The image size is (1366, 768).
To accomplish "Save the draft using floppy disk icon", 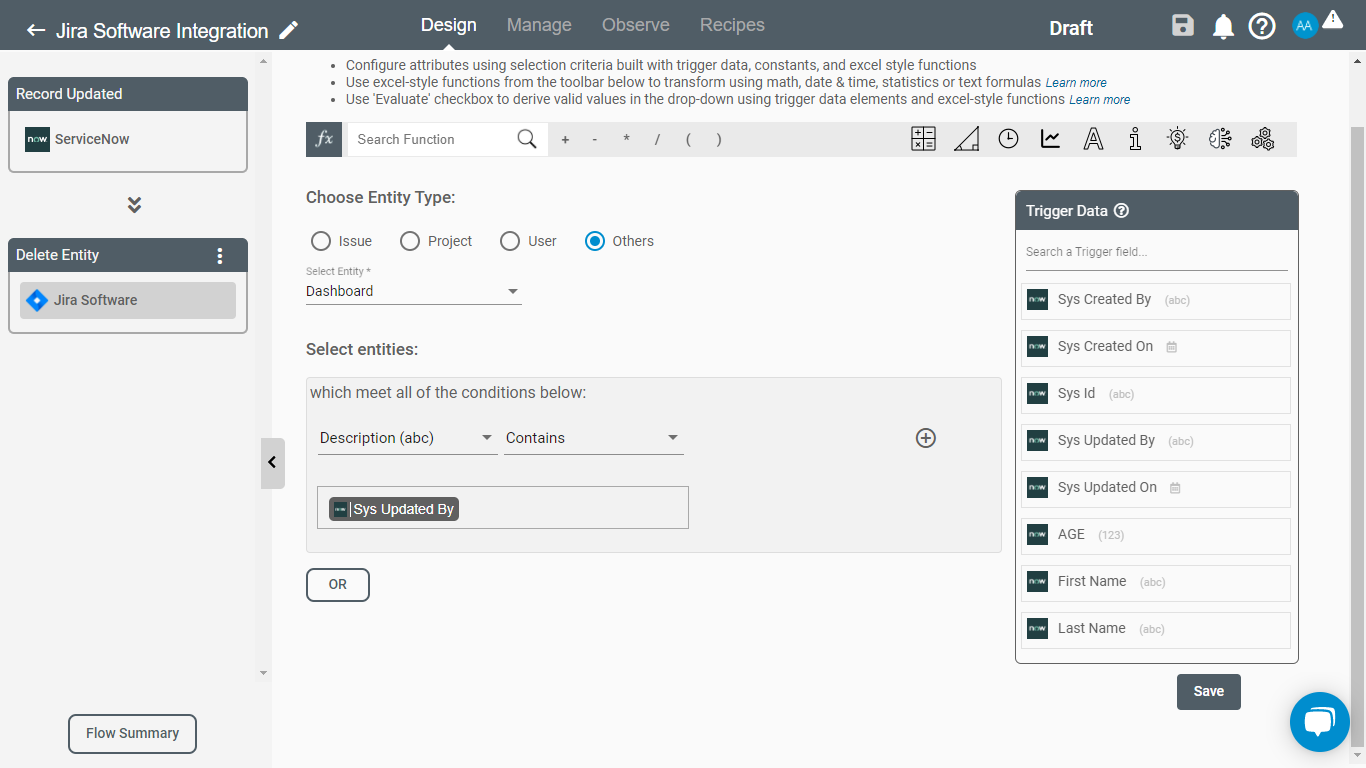I will [1183, 26].
